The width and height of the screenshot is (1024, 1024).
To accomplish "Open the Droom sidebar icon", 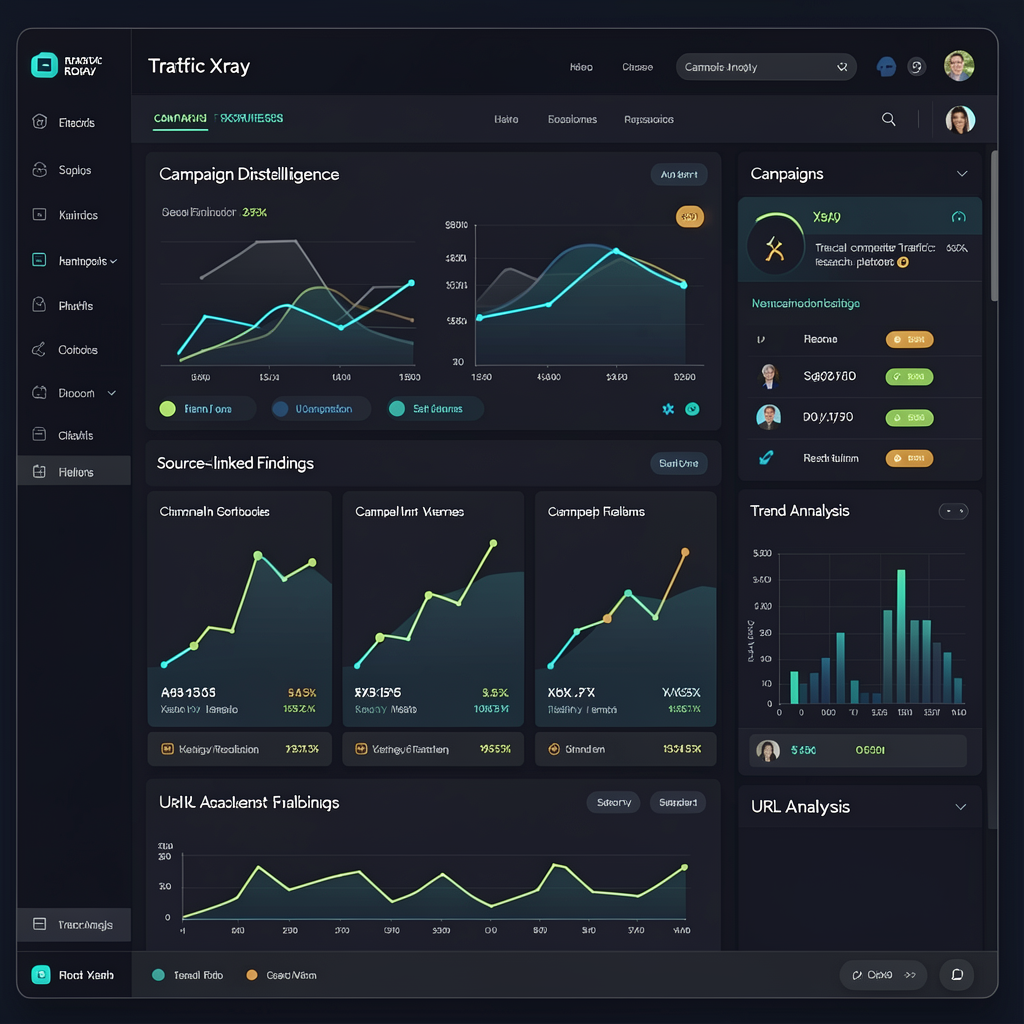I will 39,392.
